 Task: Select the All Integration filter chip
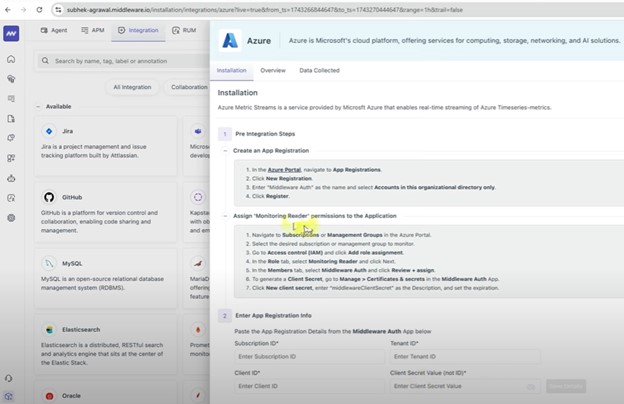[132, 87]
